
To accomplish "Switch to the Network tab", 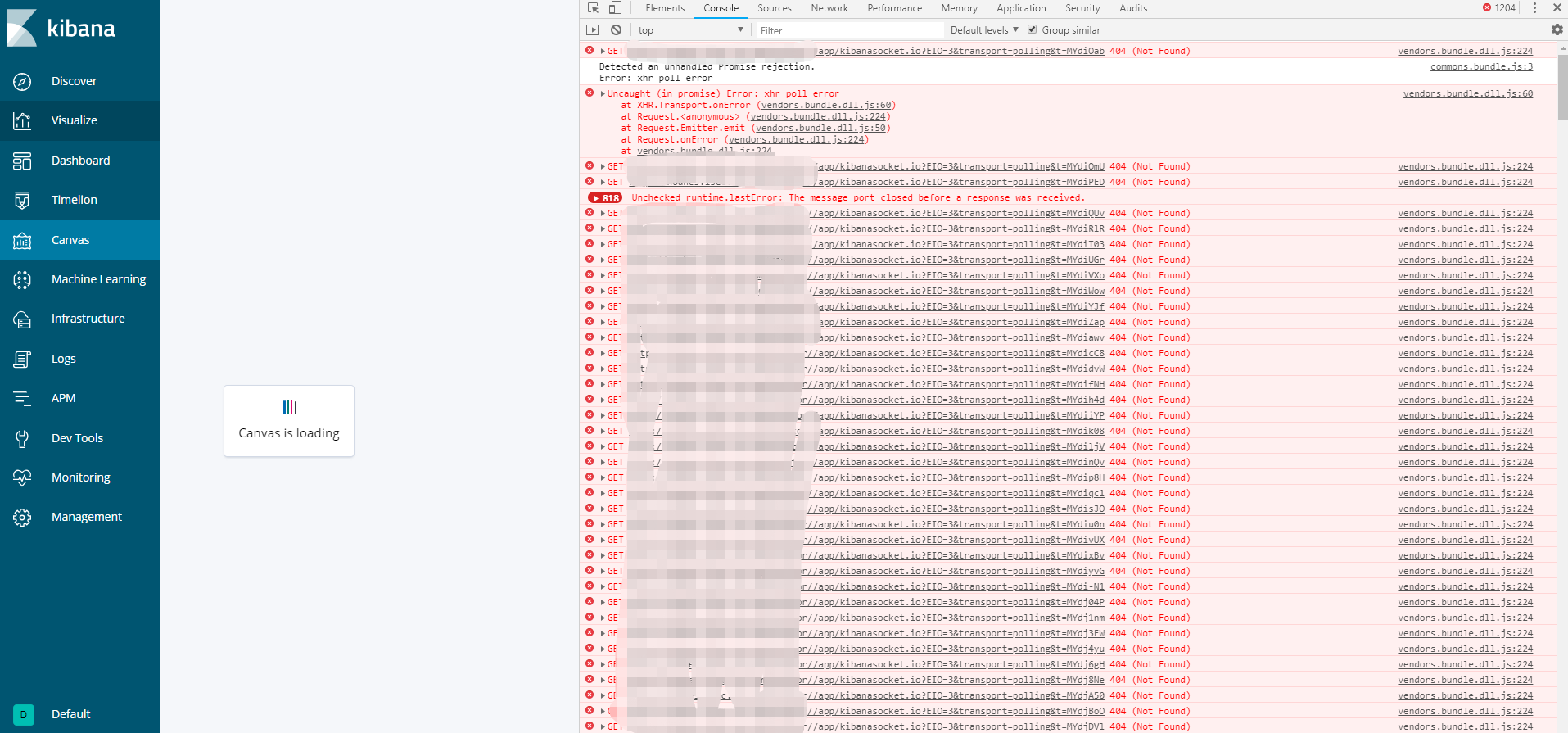I will [829, 8].
